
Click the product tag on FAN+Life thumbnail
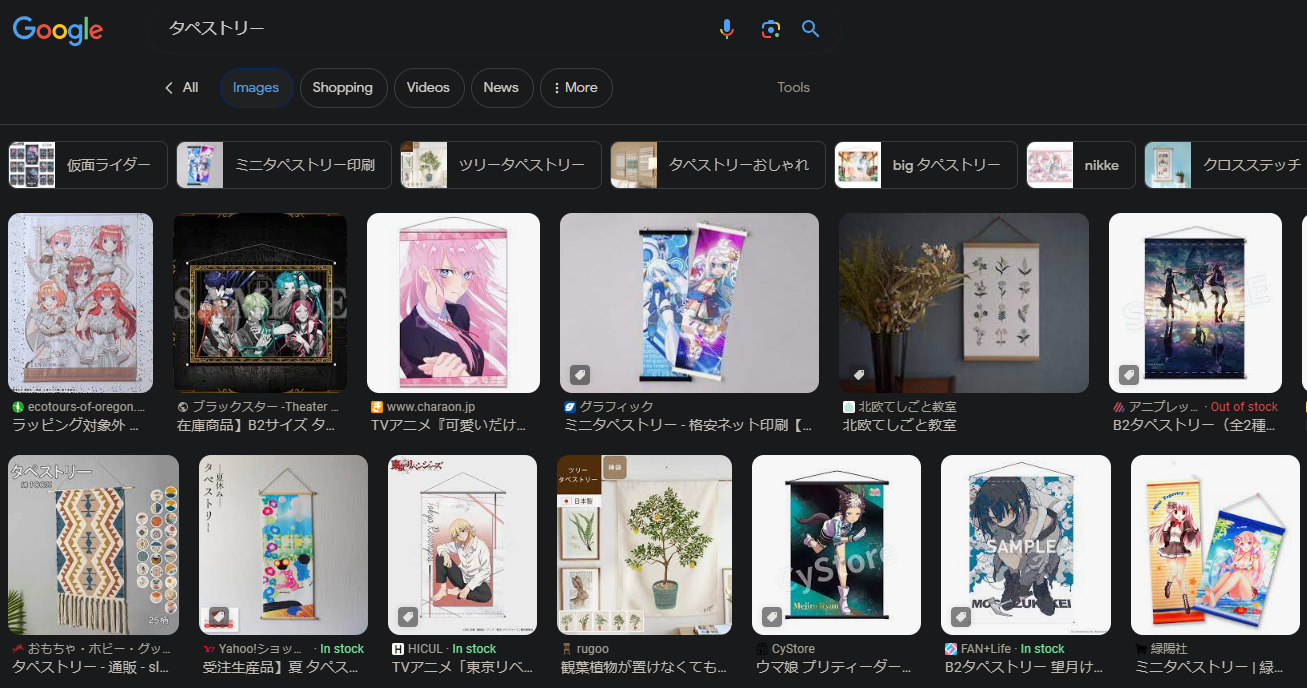pos(961,617)
